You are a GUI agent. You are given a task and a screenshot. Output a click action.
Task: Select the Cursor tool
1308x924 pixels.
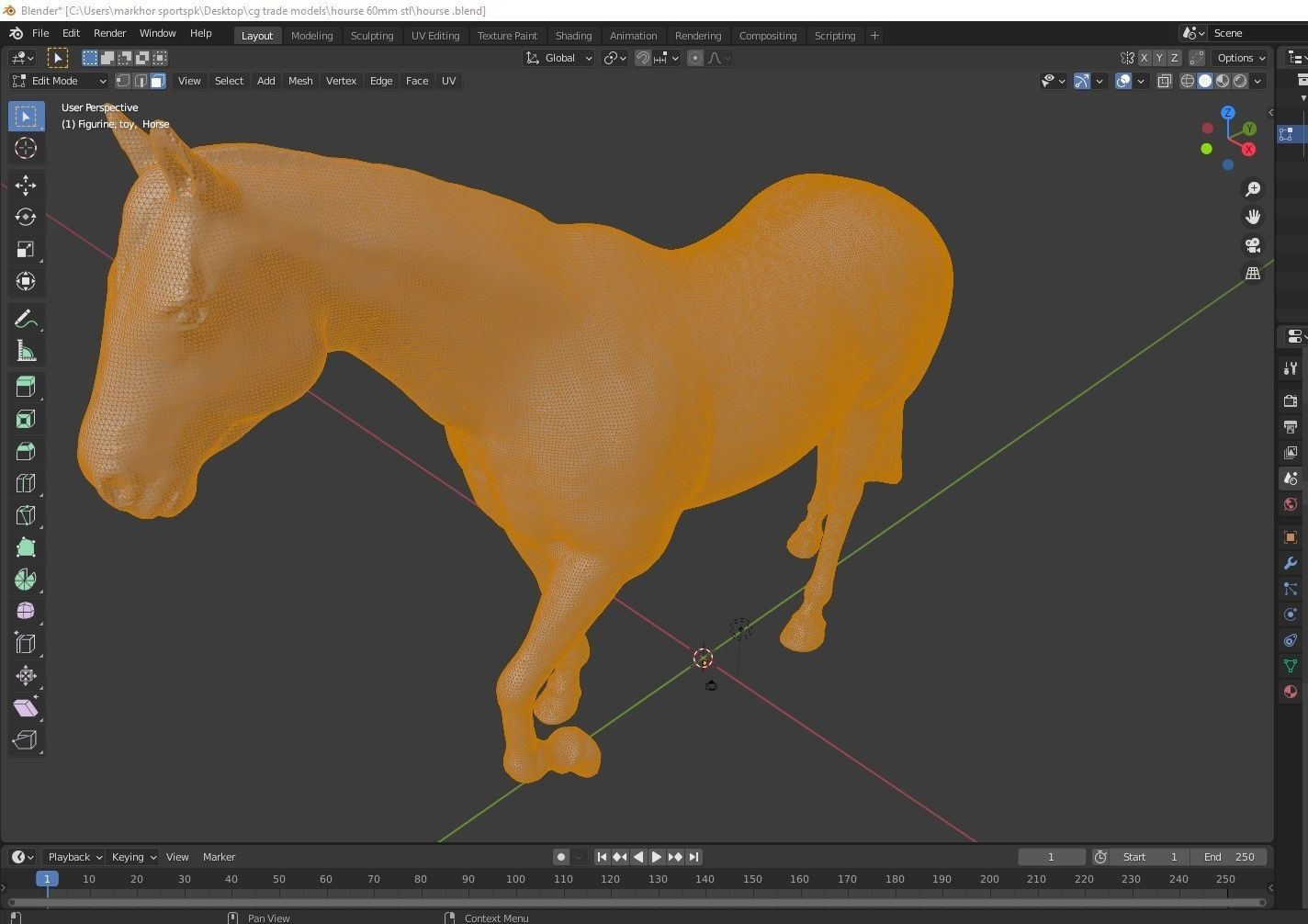click(x=26, y=148)
